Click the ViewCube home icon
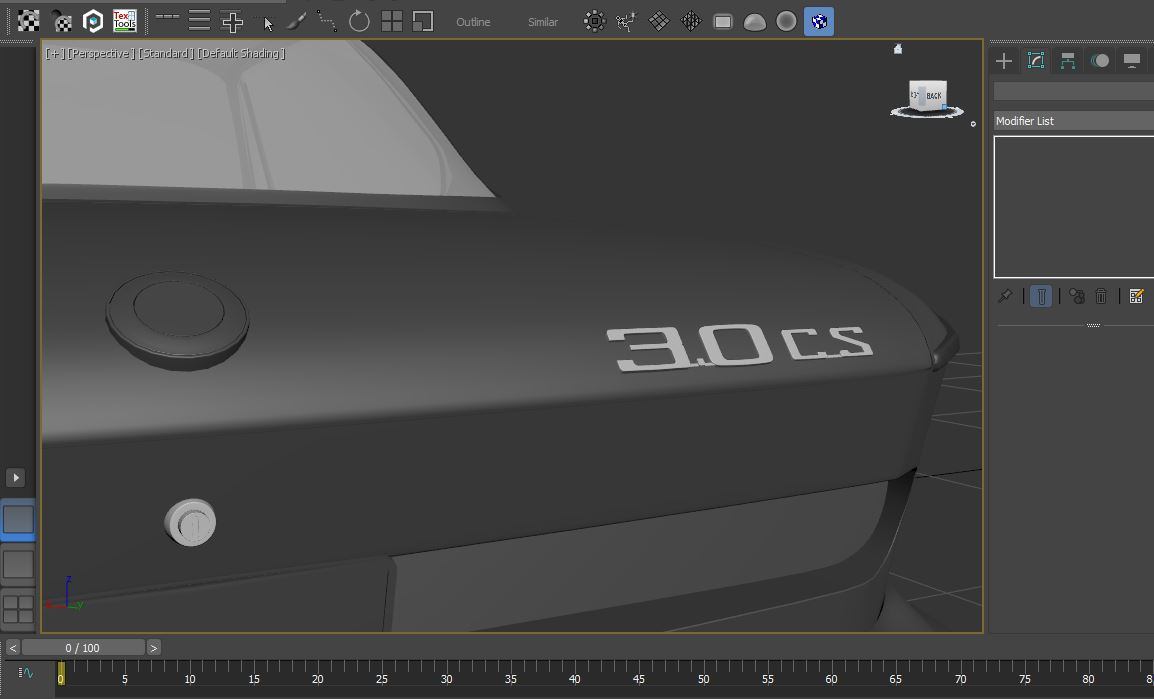Screen dimensions: 1154x699 (898, 49)
